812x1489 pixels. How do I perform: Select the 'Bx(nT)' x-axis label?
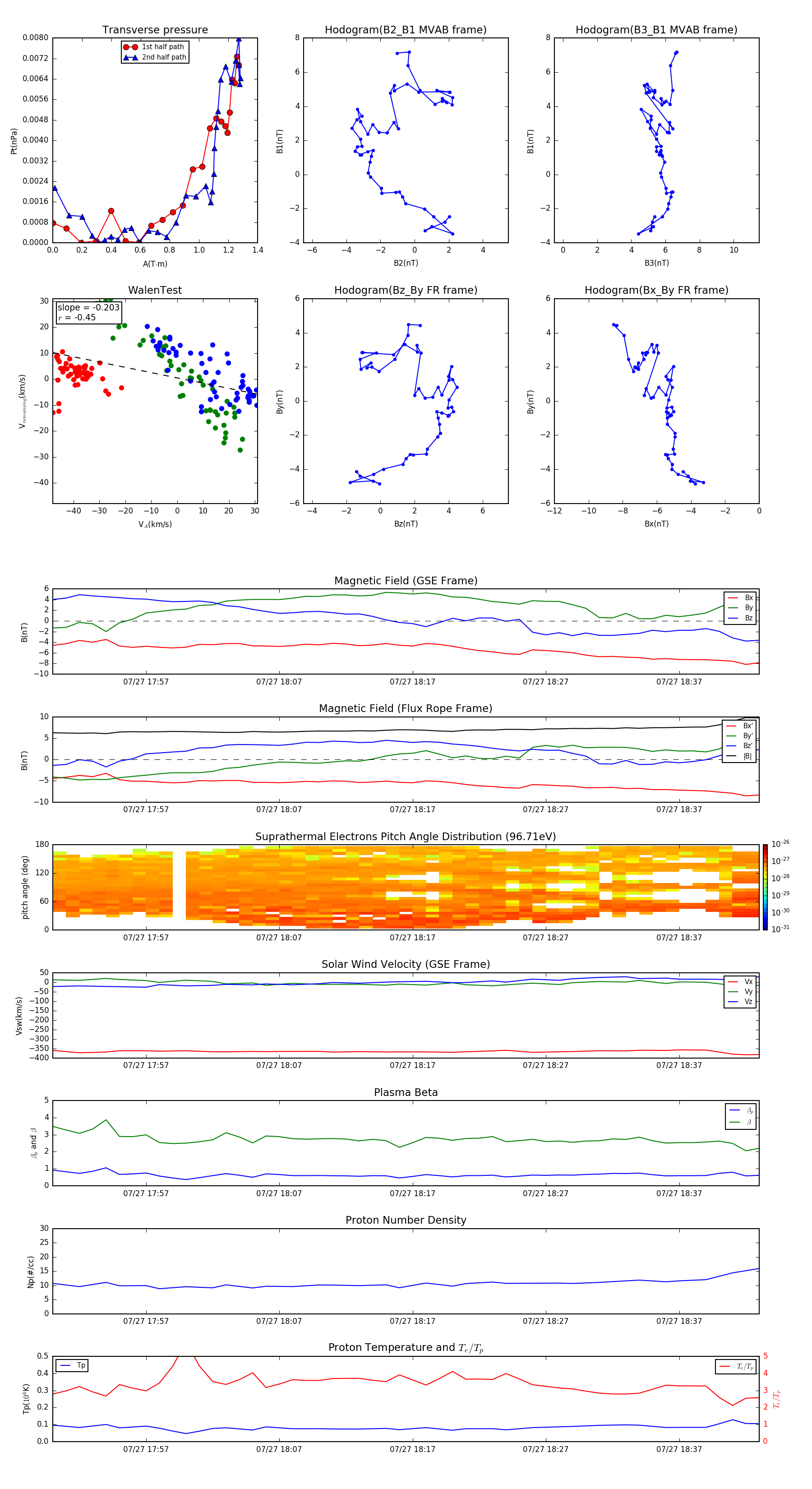pyautogui.click(x=656, y=524)
